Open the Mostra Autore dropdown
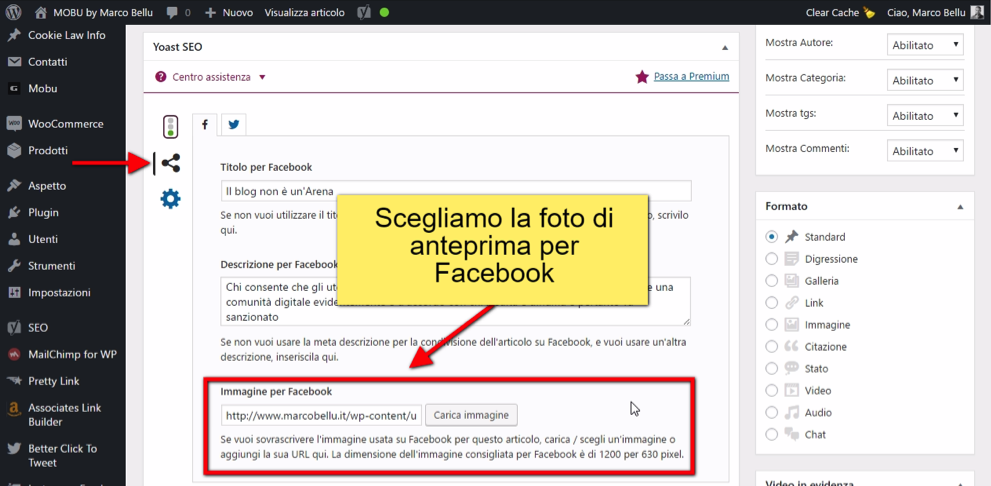This screenshot has height=486, width=991. coord(925,46)
